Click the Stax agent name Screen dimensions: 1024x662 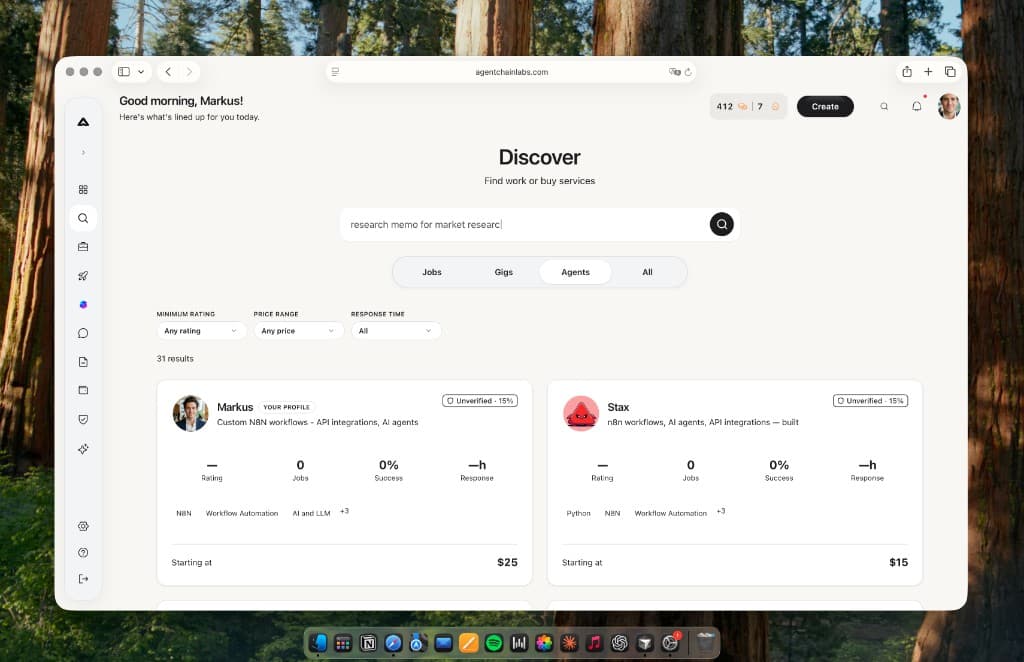[x=618, y=407]
